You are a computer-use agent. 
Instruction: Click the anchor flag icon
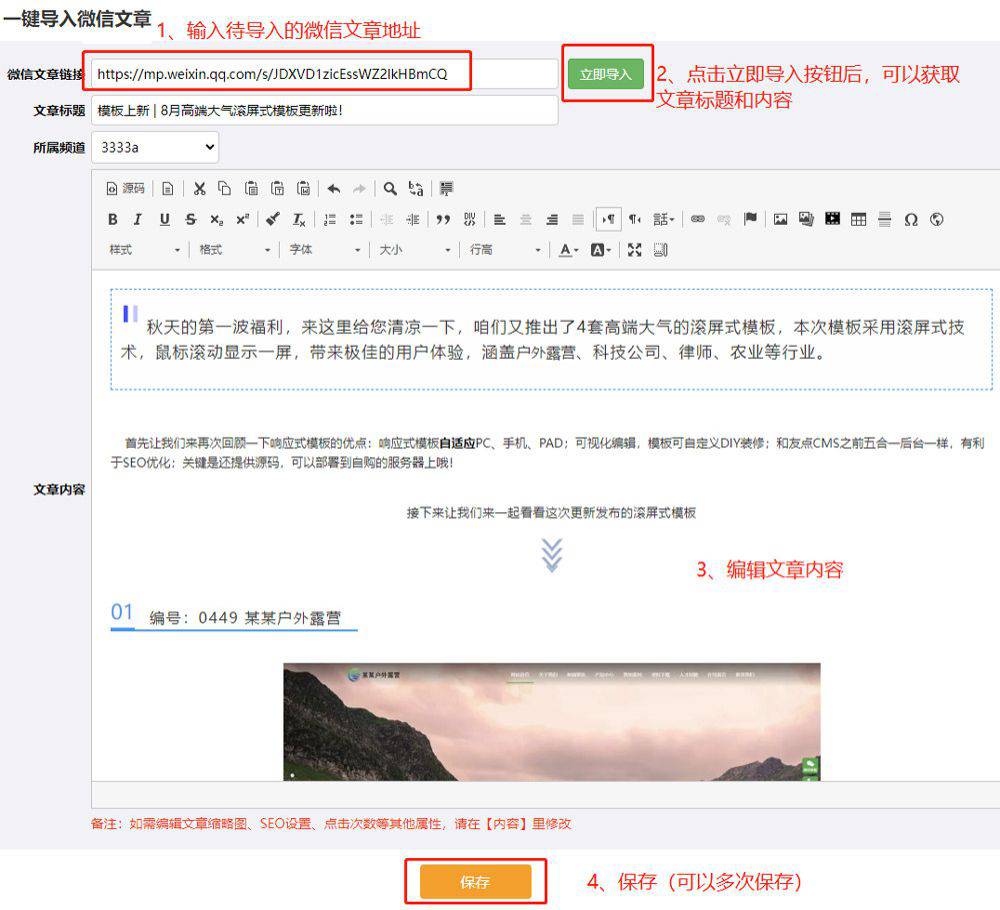coord(750,219)
